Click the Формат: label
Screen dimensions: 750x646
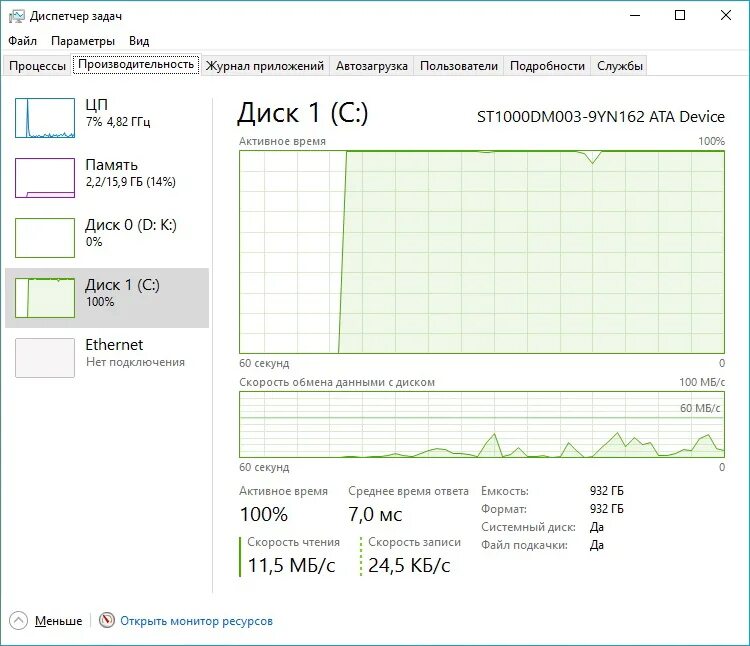click(x=504, y=509)
